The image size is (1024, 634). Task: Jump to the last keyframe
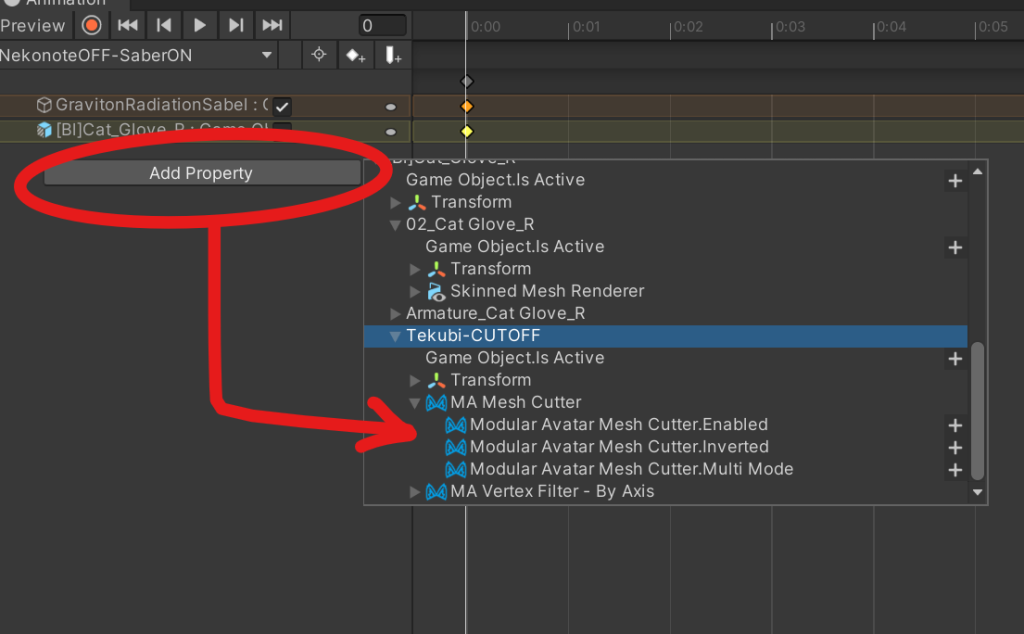click(x=271, y=25)
